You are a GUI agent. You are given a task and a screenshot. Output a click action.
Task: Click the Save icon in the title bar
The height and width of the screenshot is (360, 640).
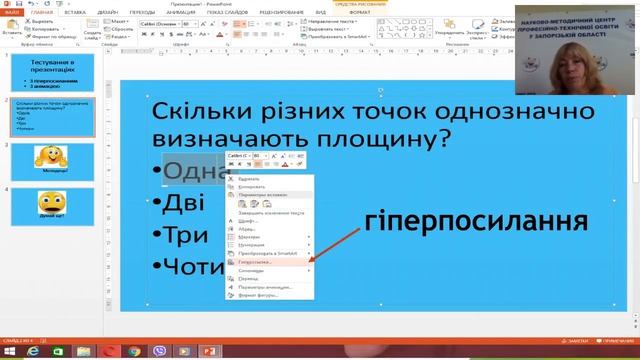19,4
